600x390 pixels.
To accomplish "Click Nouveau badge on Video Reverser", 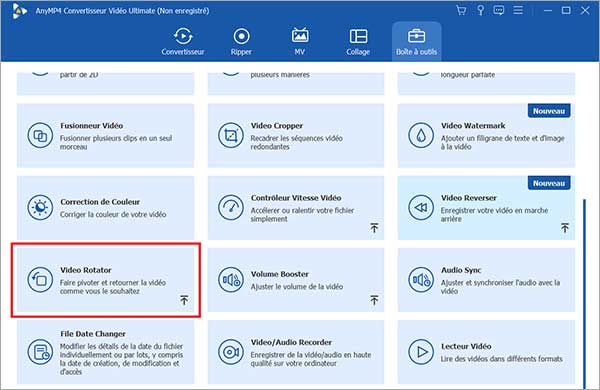I will [549, 183].
